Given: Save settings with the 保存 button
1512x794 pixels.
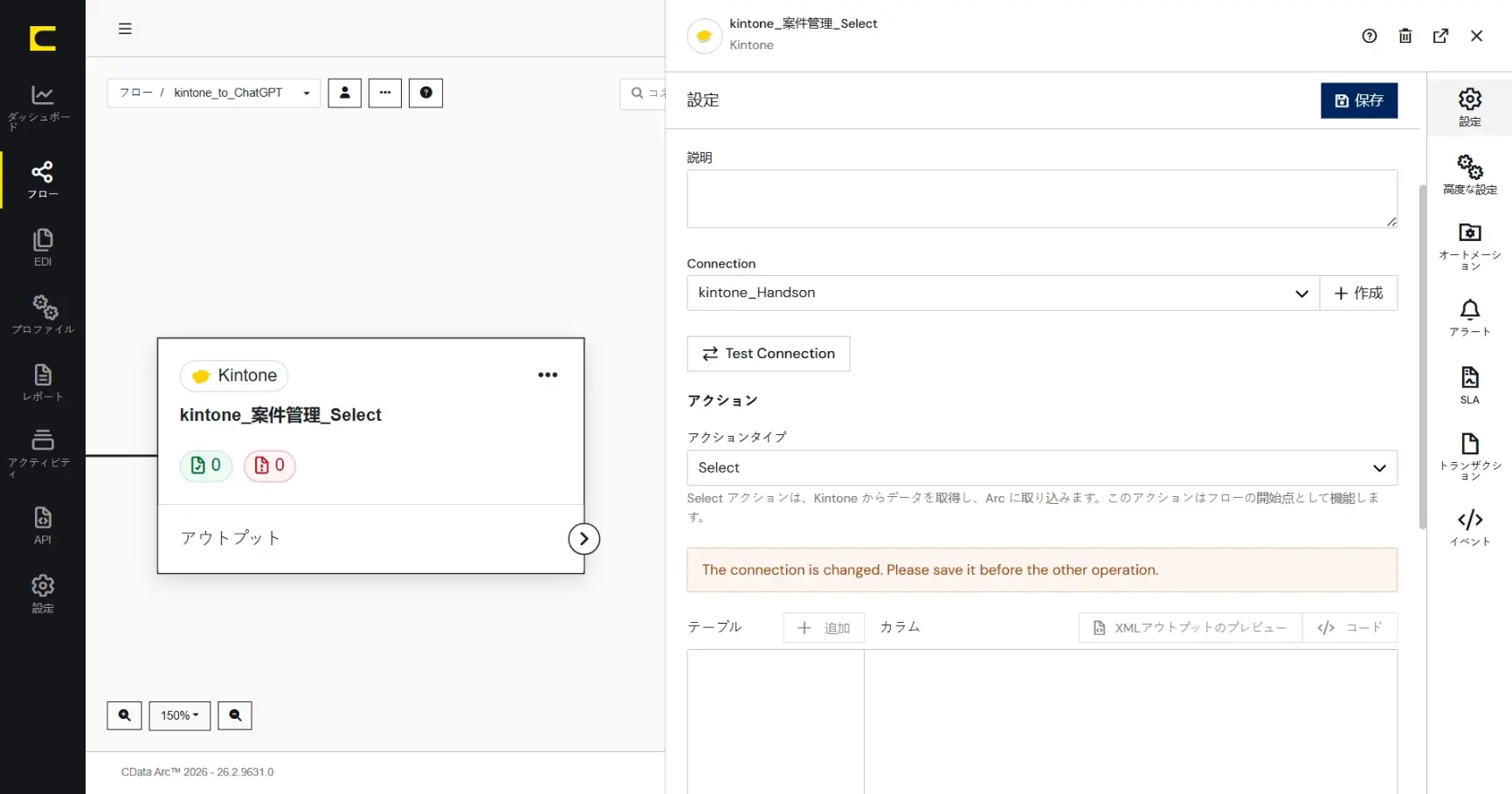Looking at the screenshot, I should 1359,100.
